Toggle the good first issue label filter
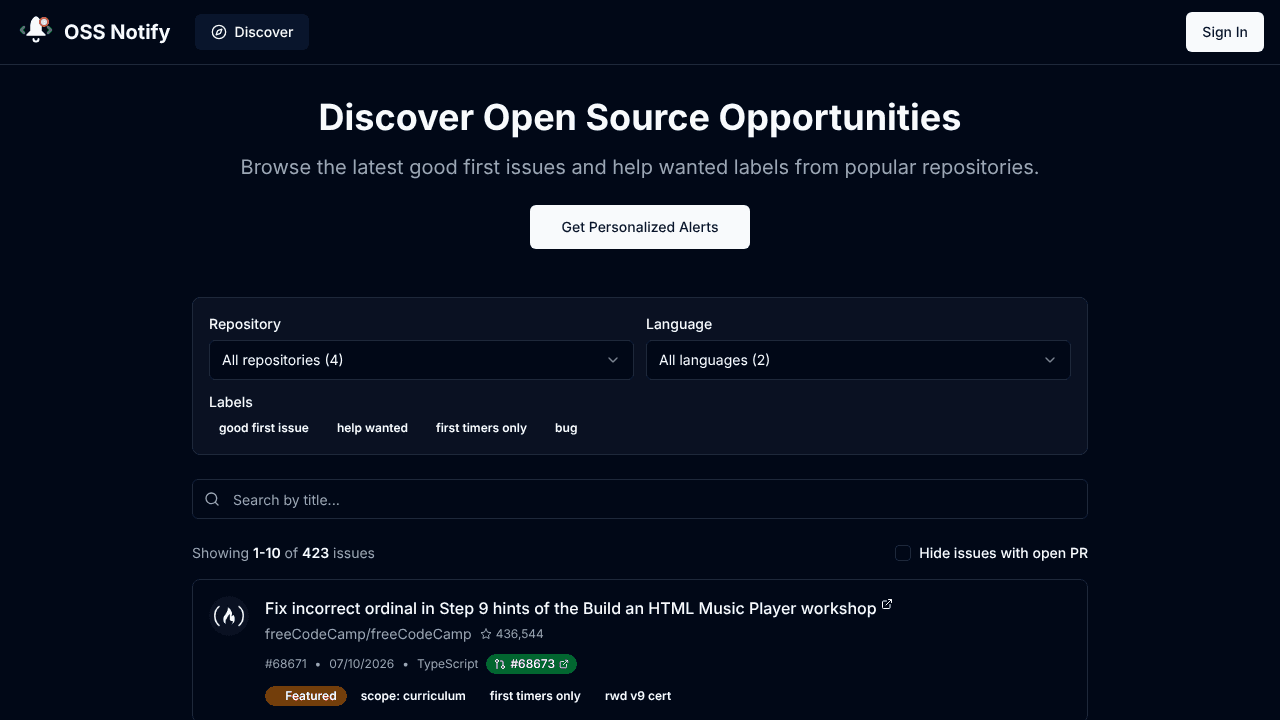Screen dimensions: 1280x720 (264, 428)
